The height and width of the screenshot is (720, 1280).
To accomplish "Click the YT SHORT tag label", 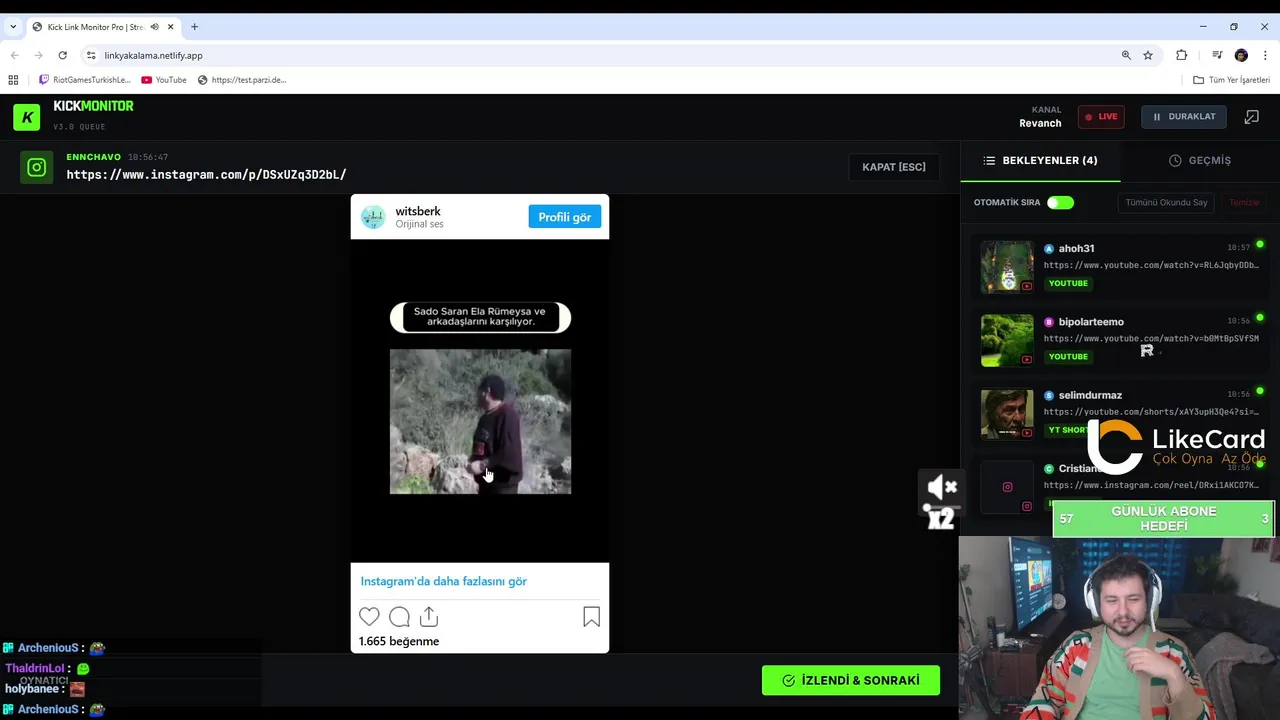I will coord(1067,430).
